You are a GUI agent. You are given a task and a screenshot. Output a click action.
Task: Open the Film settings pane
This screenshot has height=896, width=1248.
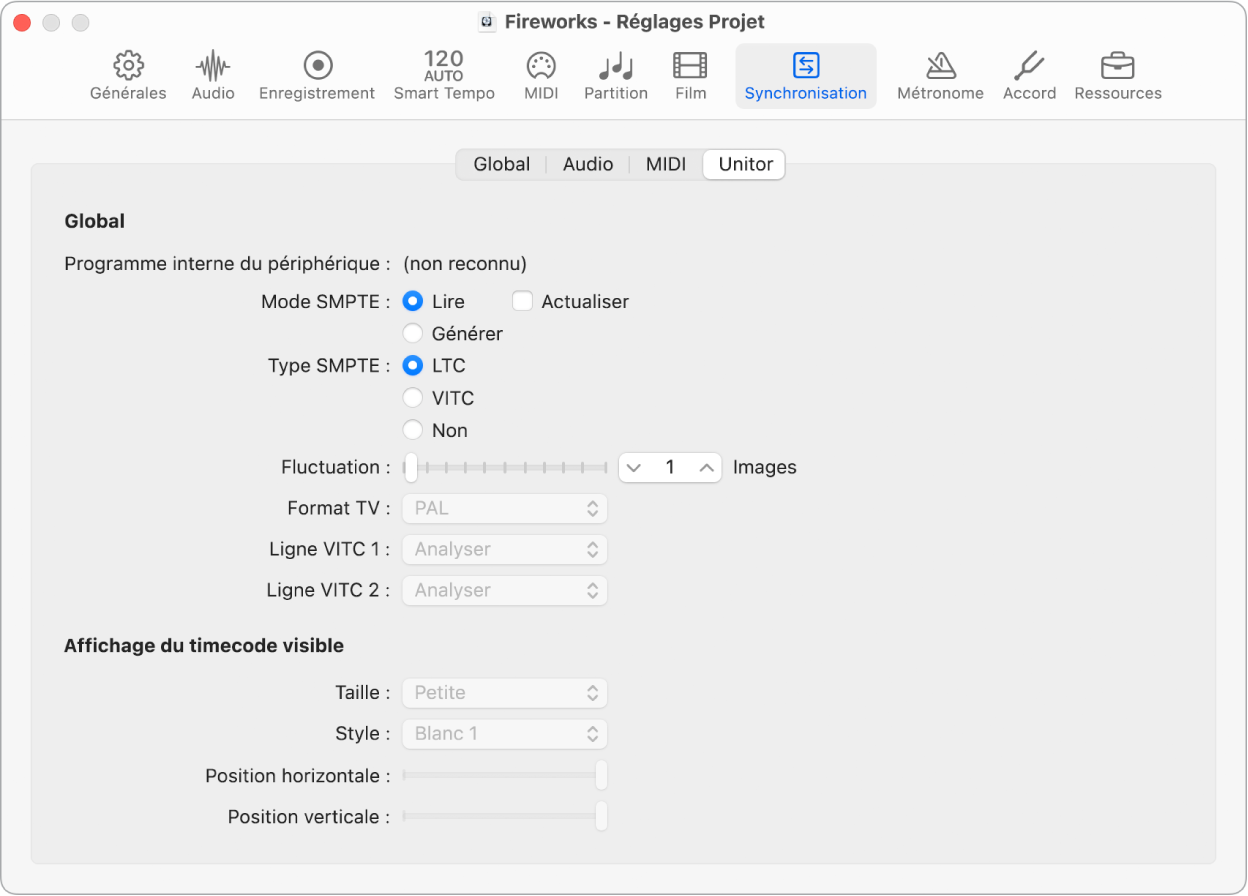pos(690,76)
